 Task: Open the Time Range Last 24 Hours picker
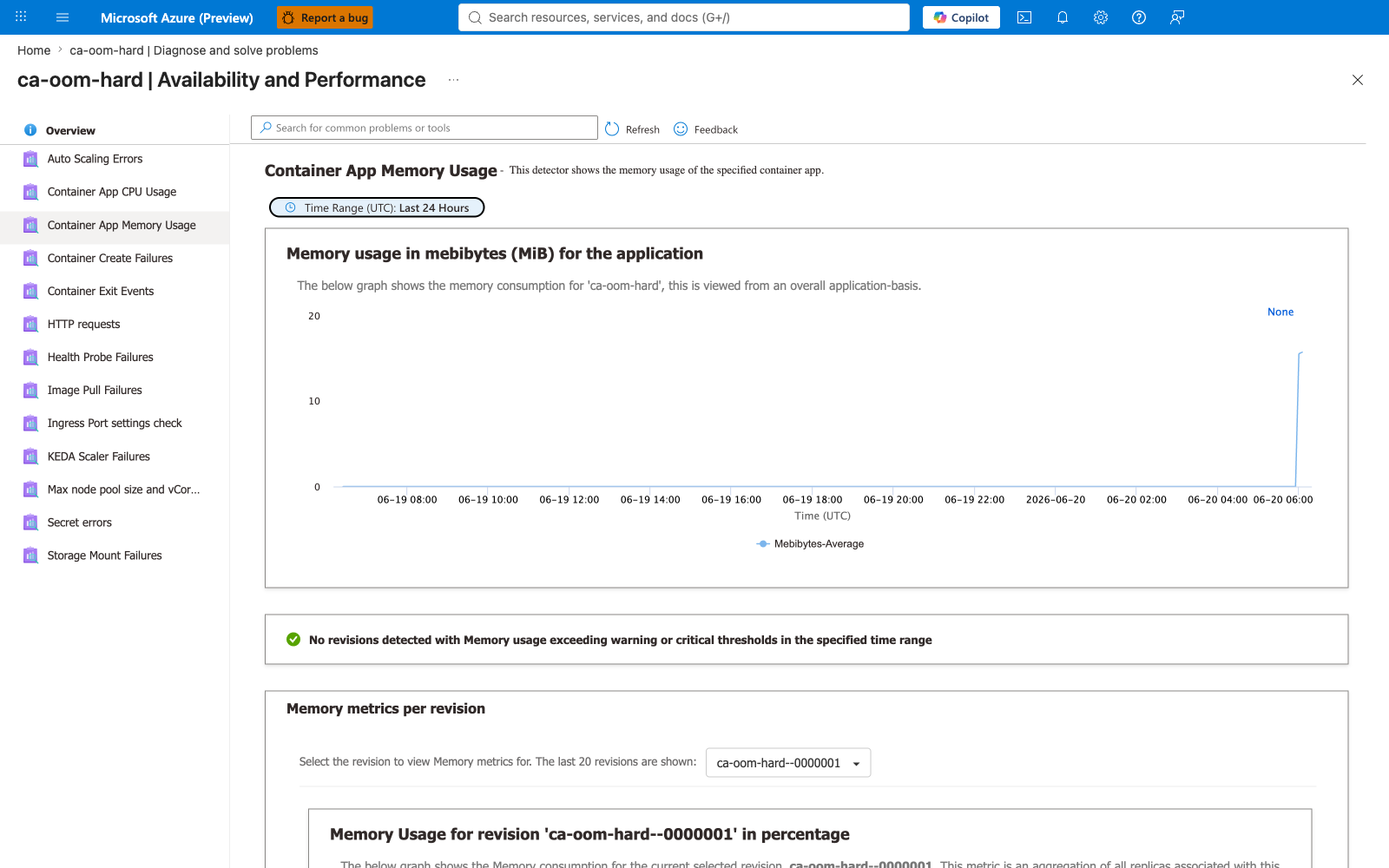tap(377, 207)
